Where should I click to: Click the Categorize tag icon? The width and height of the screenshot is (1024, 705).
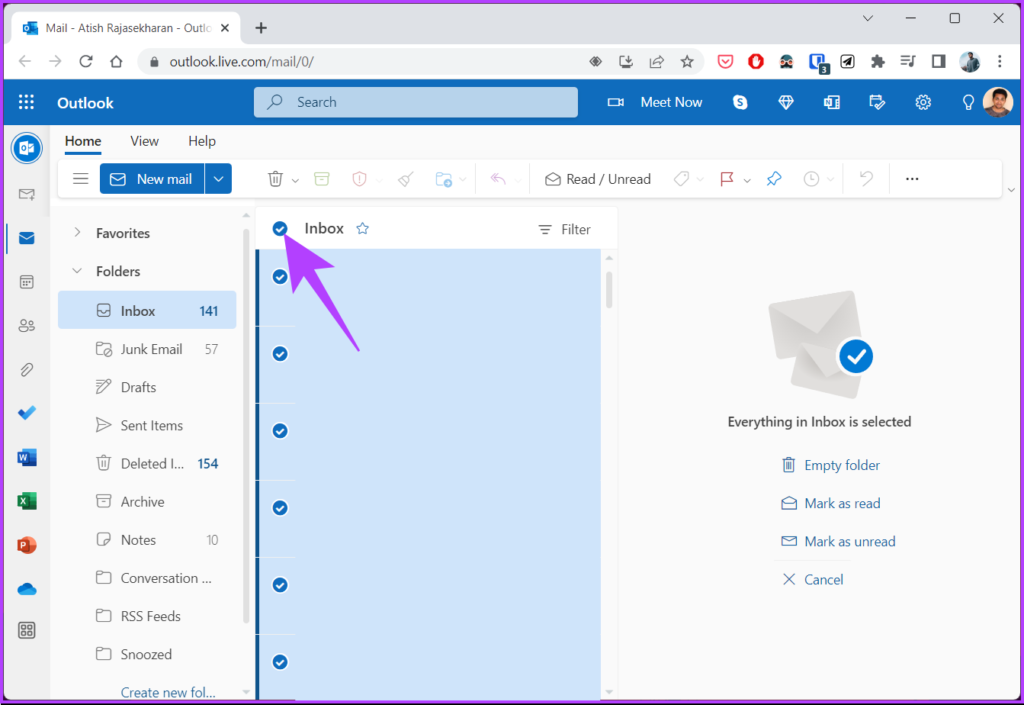click(x=681, y=179)
